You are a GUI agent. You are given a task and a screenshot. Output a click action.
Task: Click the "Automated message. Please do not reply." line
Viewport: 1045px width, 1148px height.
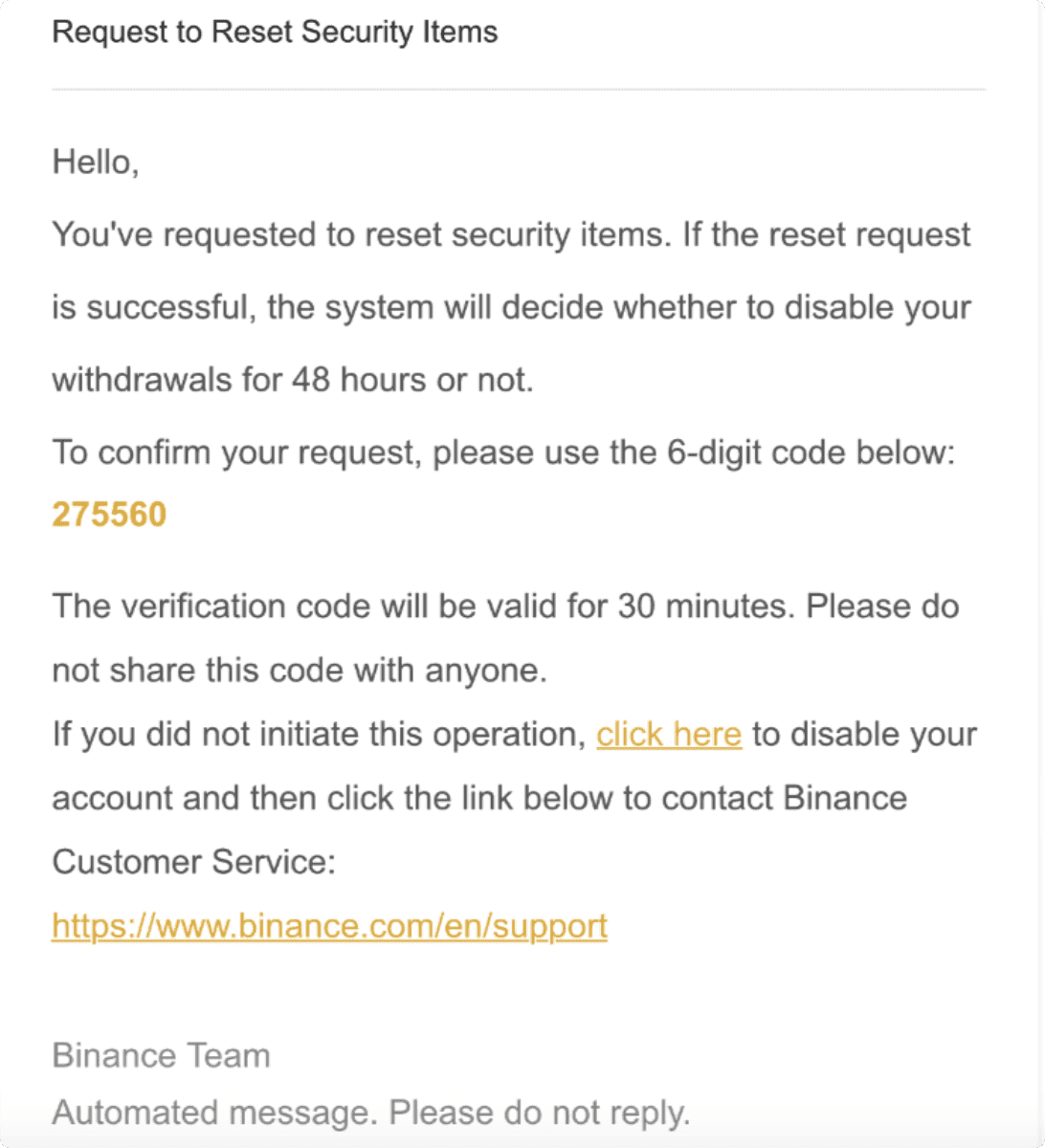tap(370, 1114)
